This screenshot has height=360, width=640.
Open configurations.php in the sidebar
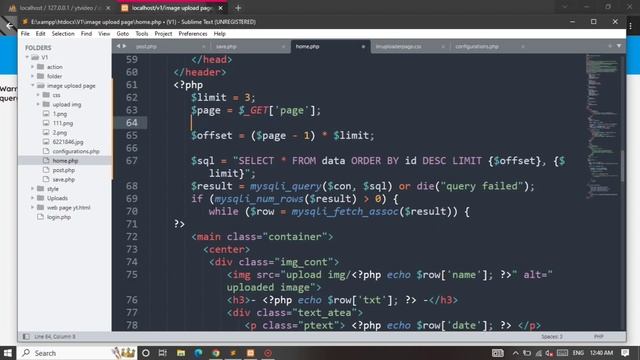click(76, 151)
